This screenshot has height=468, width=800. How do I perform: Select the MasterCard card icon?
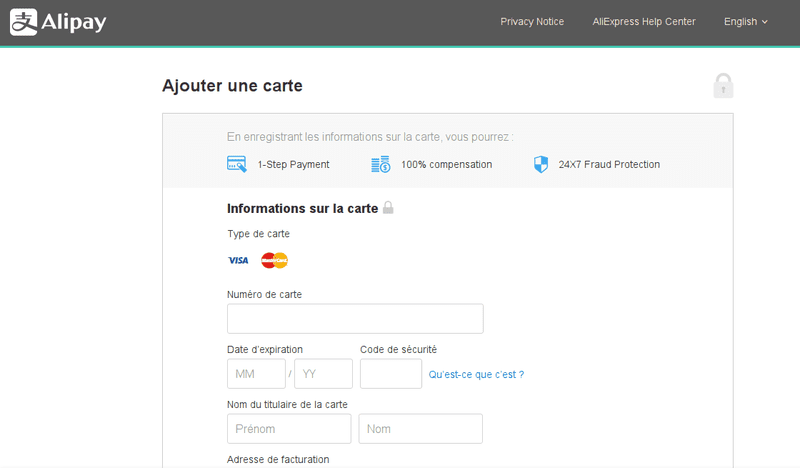(x=274, y=260)
